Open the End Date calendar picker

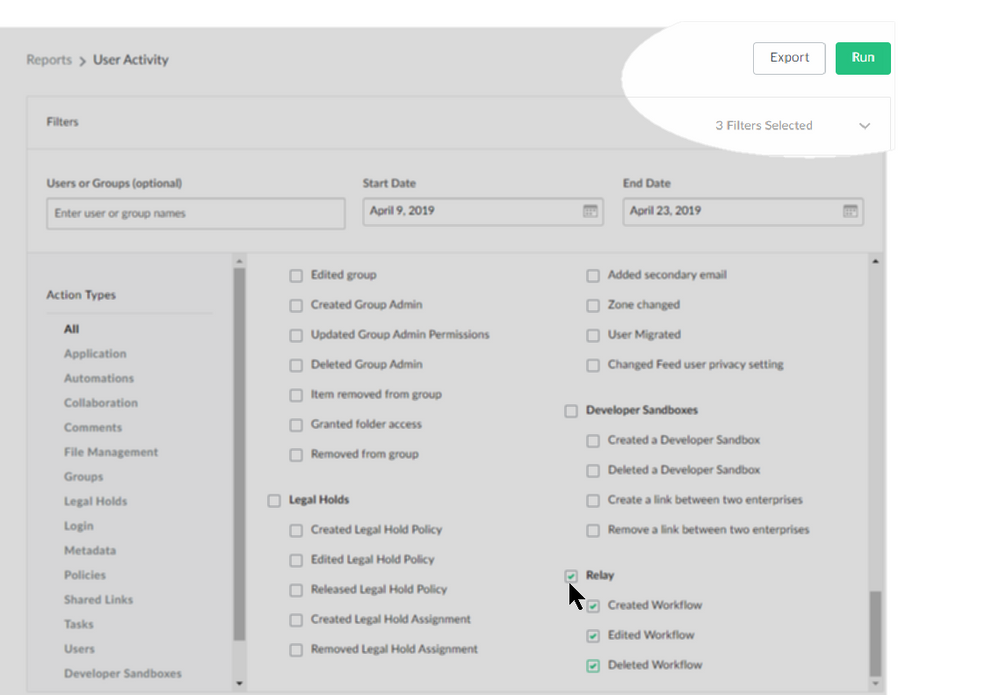(x=851, y=211)
